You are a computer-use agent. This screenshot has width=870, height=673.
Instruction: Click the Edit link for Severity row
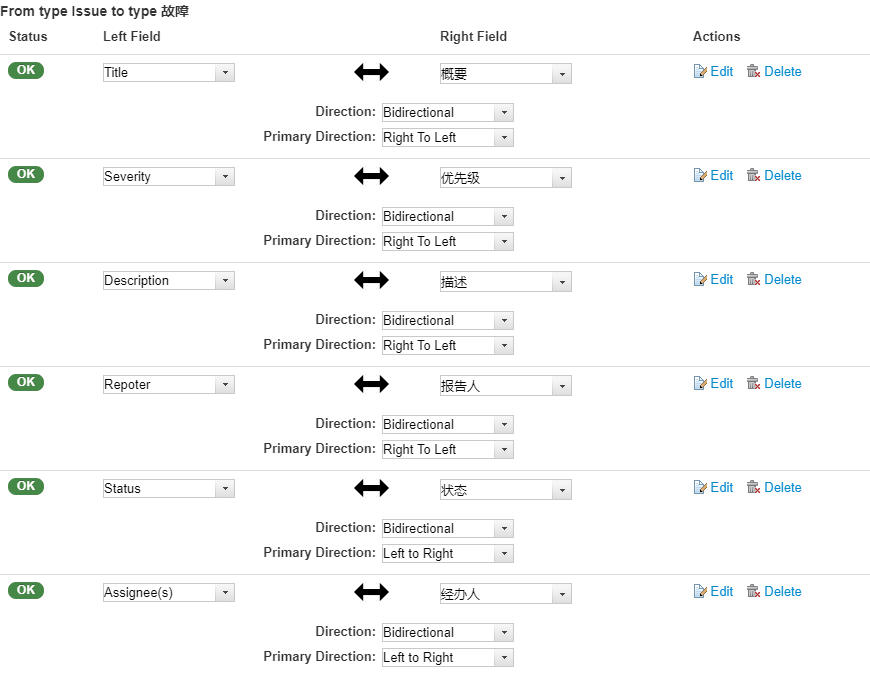[x=721, y=176]
